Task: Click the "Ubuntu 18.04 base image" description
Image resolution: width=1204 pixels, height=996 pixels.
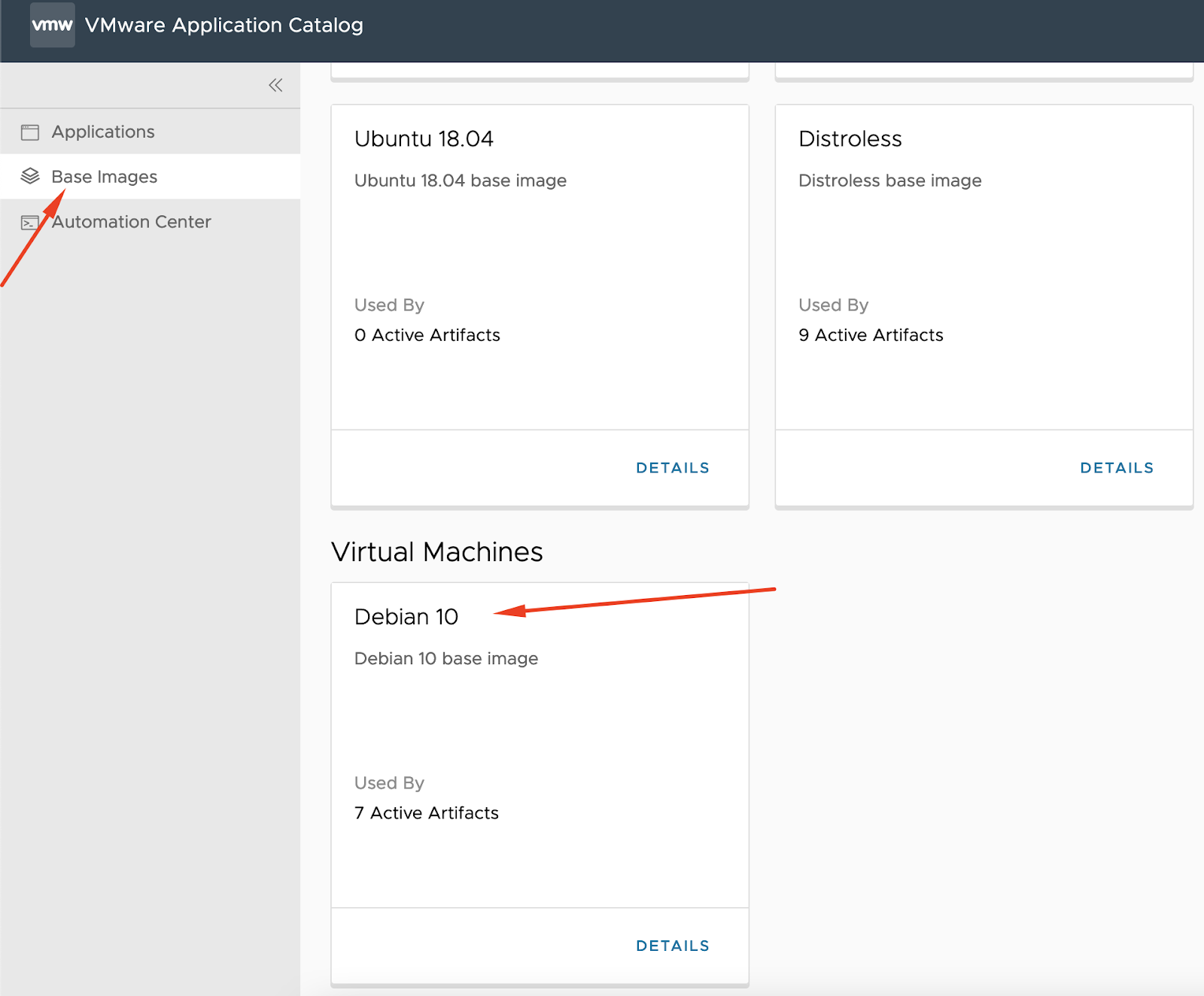Action: click(x=461, y=181)
